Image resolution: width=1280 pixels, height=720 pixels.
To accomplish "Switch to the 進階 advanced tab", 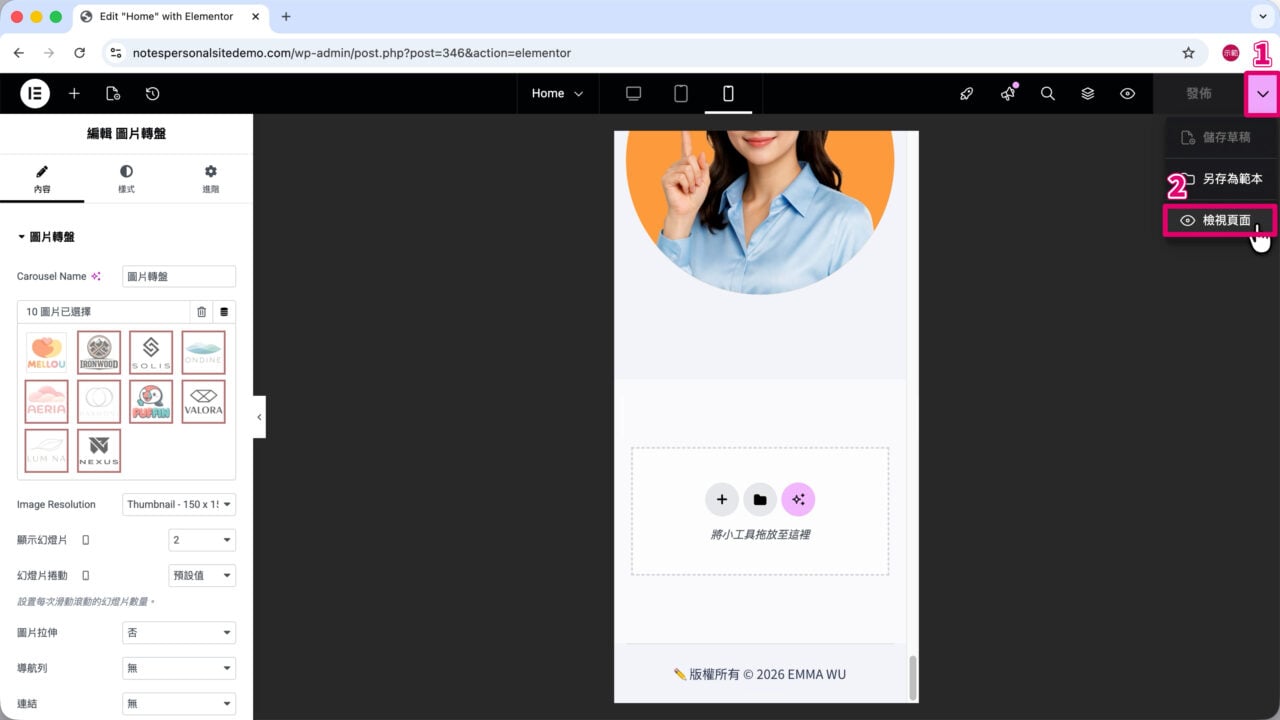I will point(210,180).
